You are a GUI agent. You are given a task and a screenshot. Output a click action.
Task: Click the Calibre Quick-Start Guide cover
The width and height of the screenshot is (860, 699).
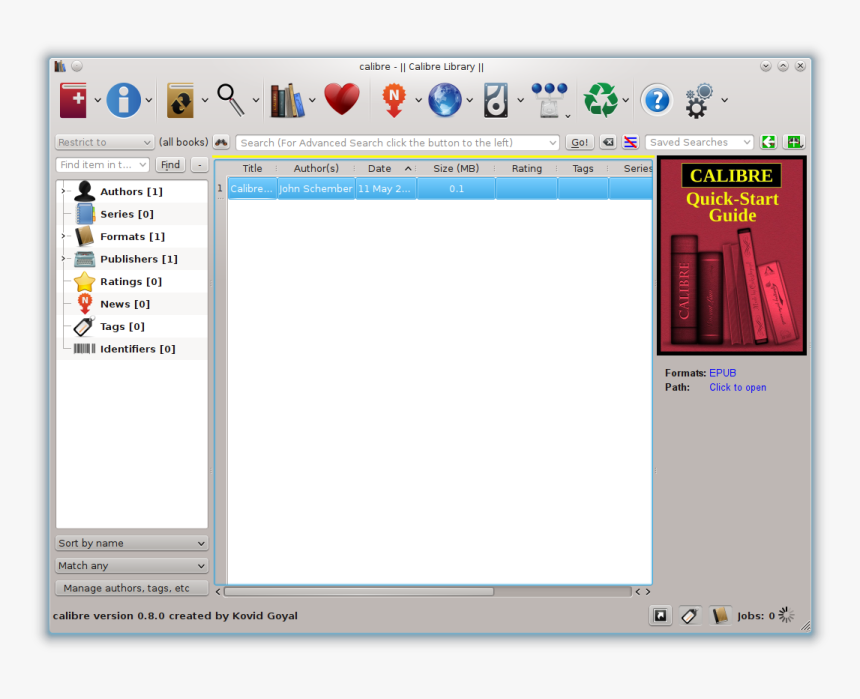point(732,256)
